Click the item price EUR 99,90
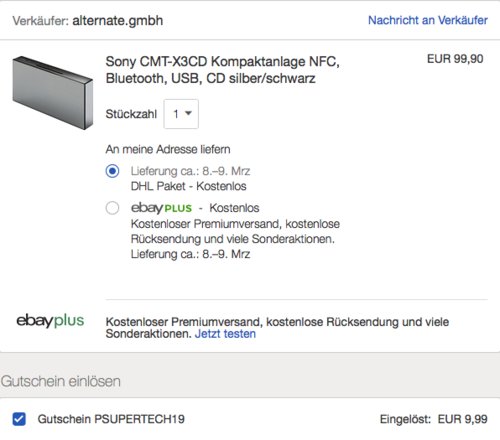Screen dimensions: 500x440 [455, 59]
